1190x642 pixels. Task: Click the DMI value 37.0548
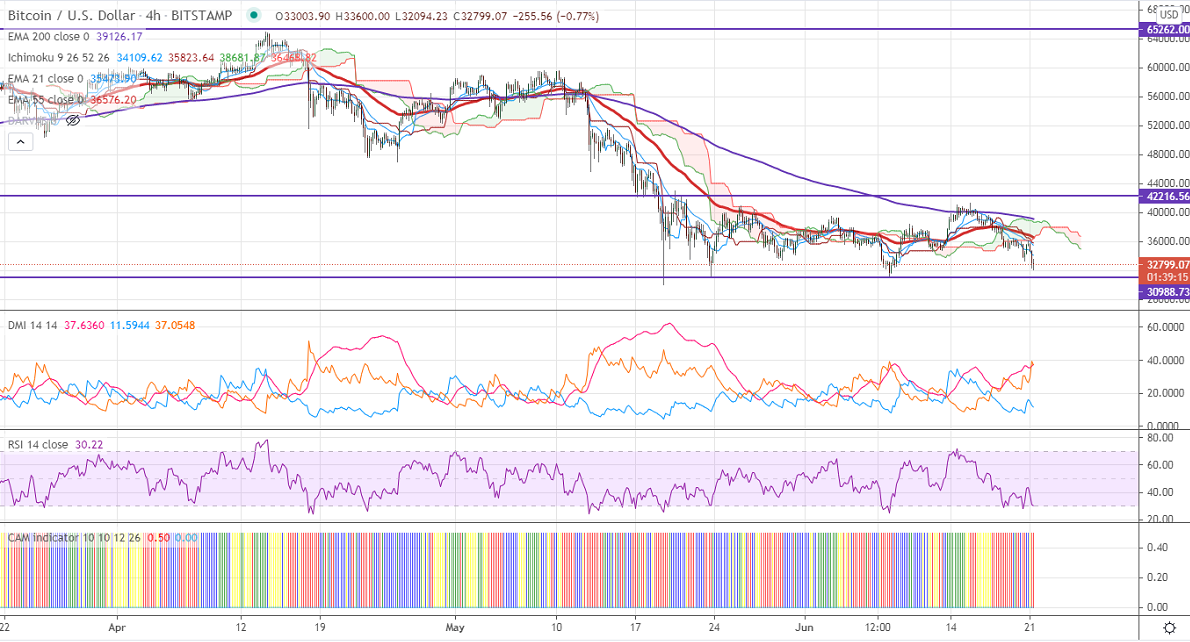pos(175,325)
